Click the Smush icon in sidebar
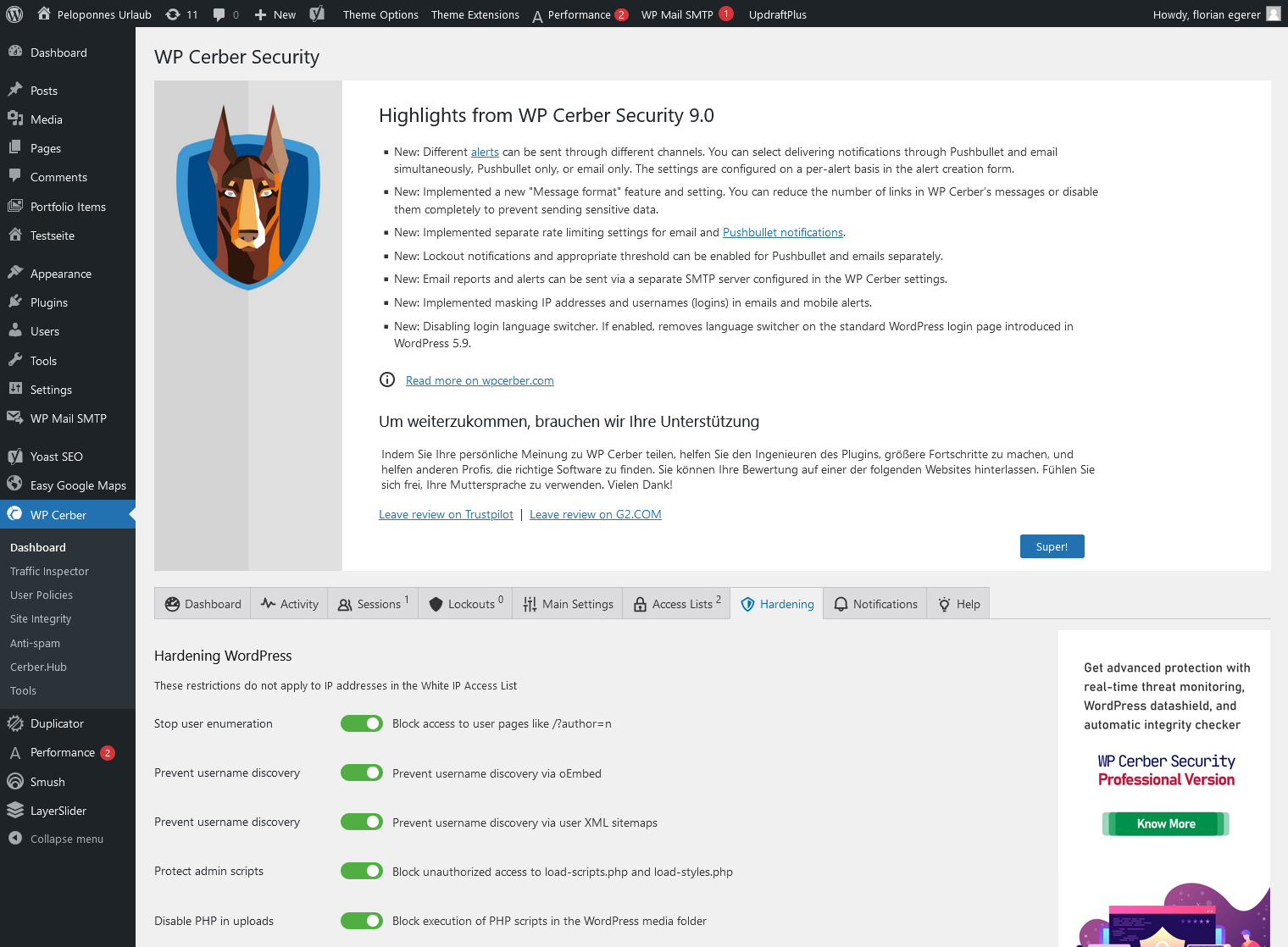Viewport: 1288px width, 947px height. pyautogui.click(x=15, y=781)
